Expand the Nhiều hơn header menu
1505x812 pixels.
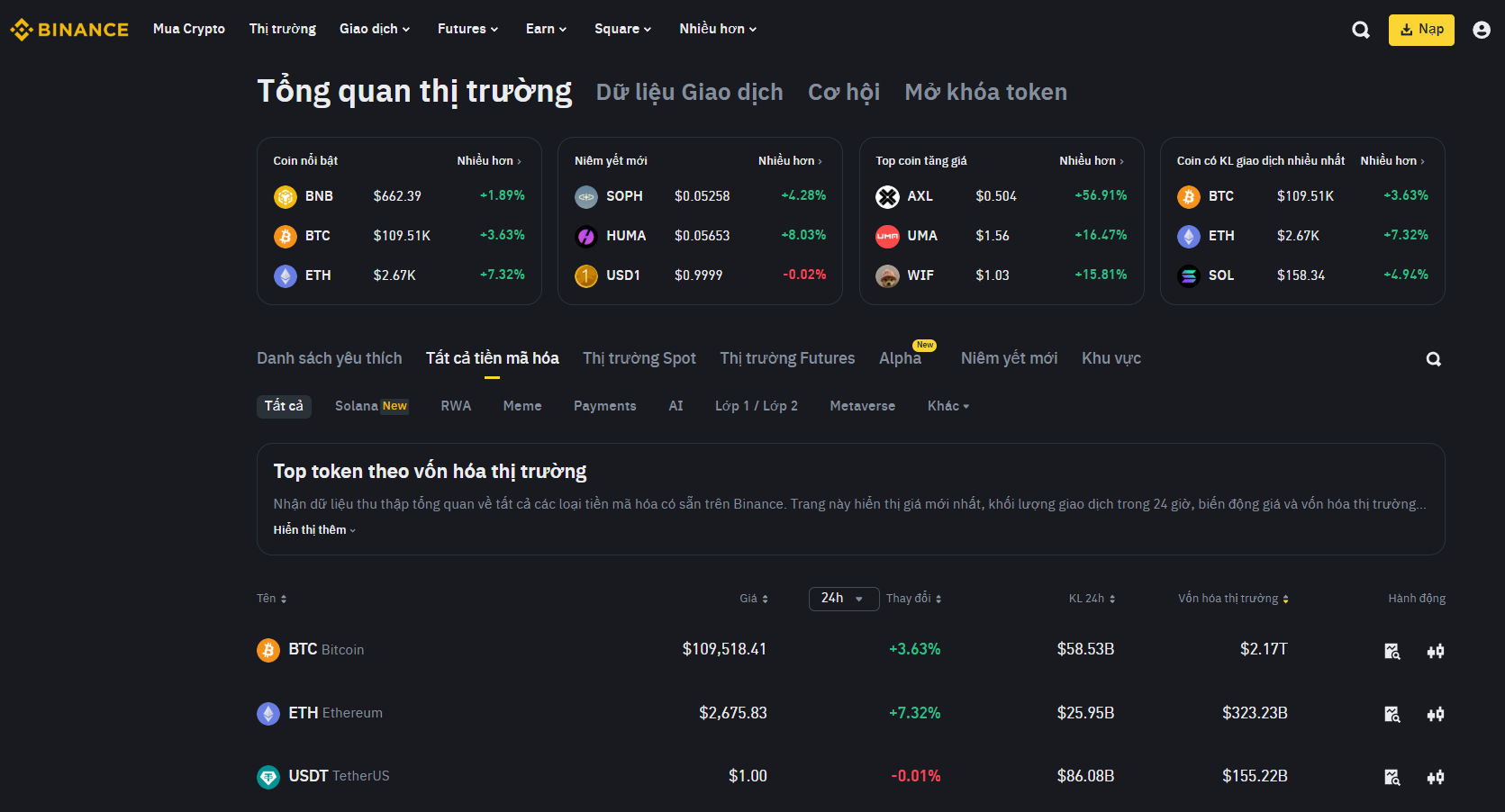point(718,29)
